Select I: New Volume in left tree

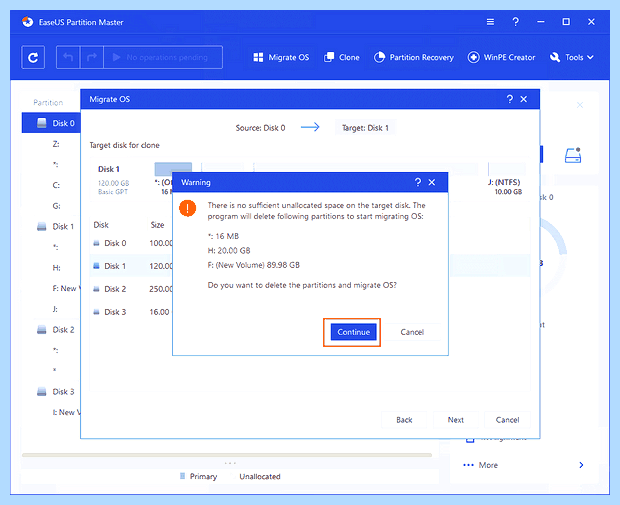tap(66, 412)
